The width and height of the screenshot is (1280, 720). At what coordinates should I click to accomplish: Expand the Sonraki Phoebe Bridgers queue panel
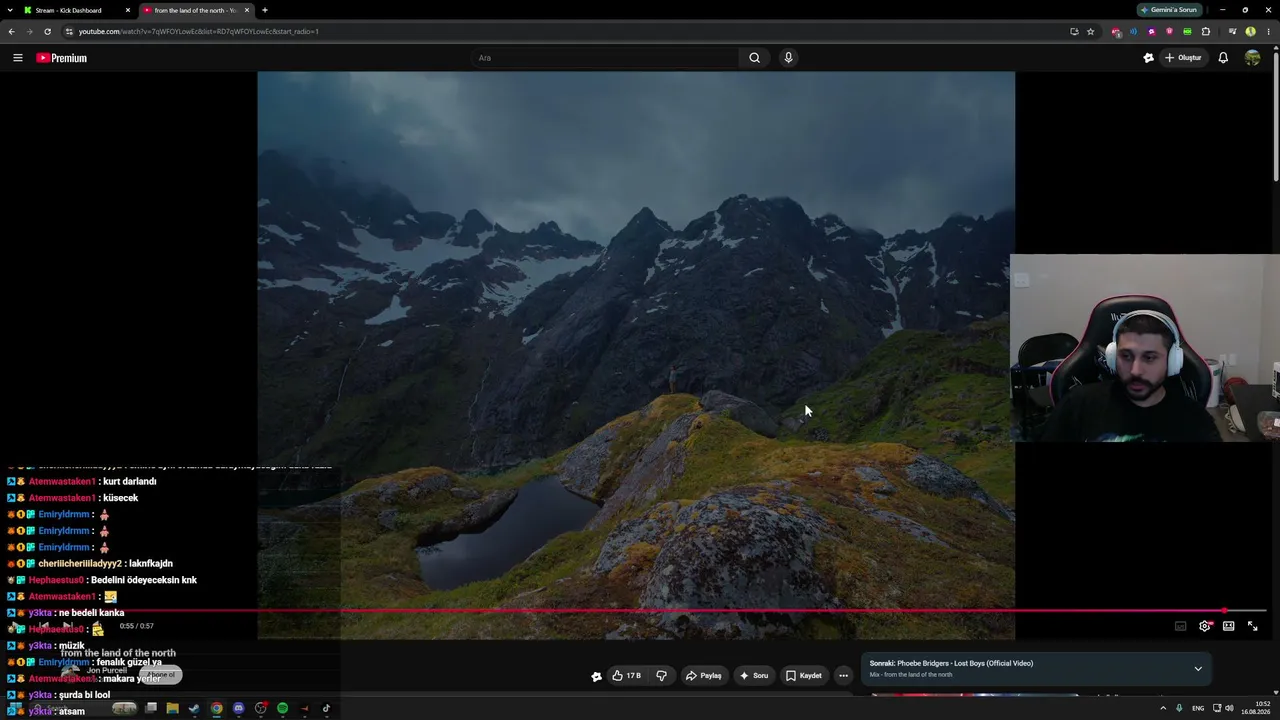tap(1198, 668)
